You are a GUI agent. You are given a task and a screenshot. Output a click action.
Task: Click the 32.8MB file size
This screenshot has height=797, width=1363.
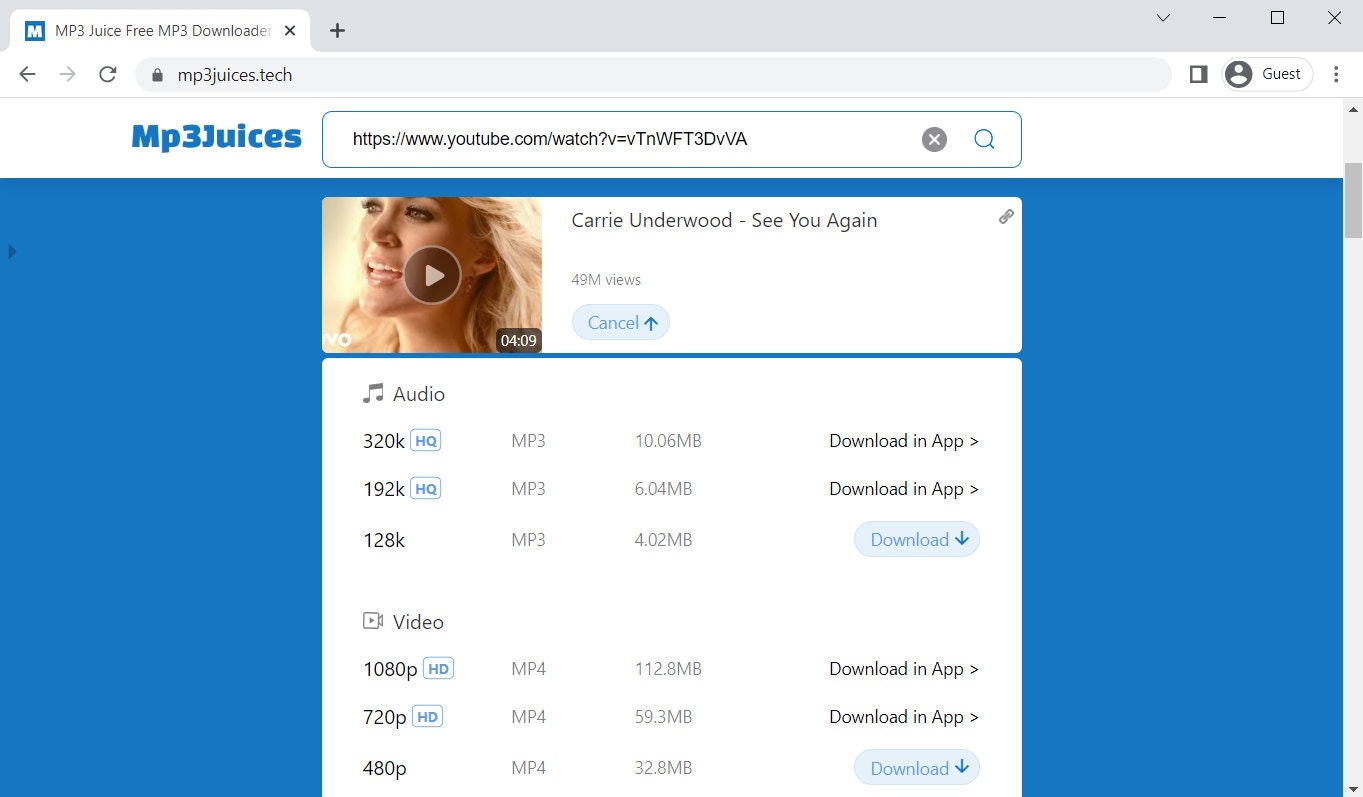point(664,769)
